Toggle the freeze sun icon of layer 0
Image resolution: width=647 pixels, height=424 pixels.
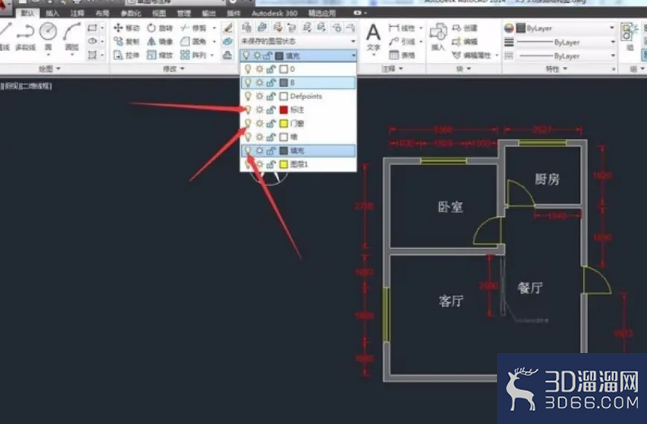(259, 69)
